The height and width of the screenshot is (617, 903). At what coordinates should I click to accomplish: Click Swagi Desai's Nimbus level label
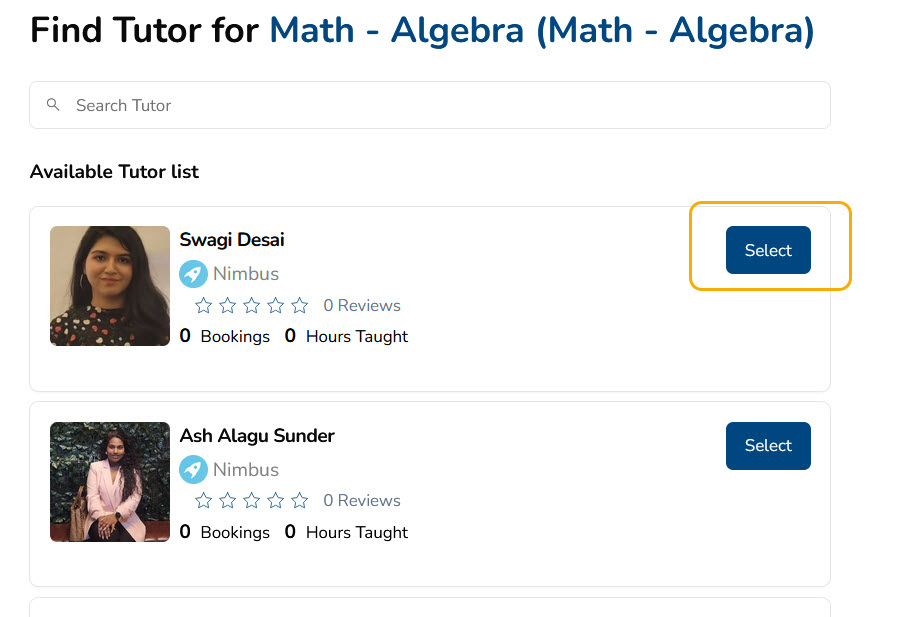[246, 274]
